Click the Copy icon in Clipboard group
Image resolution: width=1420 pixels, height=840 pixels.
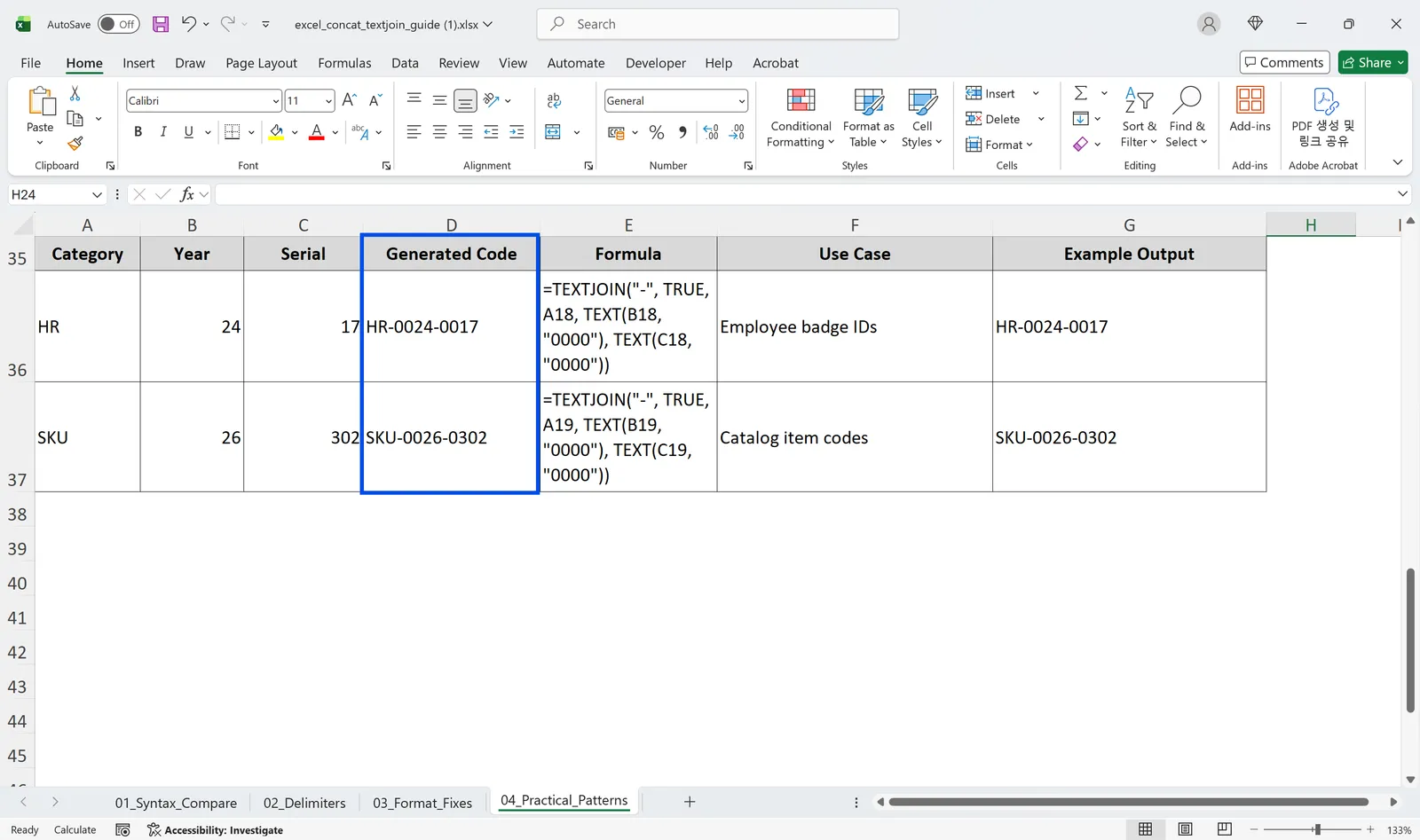point(75,118)
